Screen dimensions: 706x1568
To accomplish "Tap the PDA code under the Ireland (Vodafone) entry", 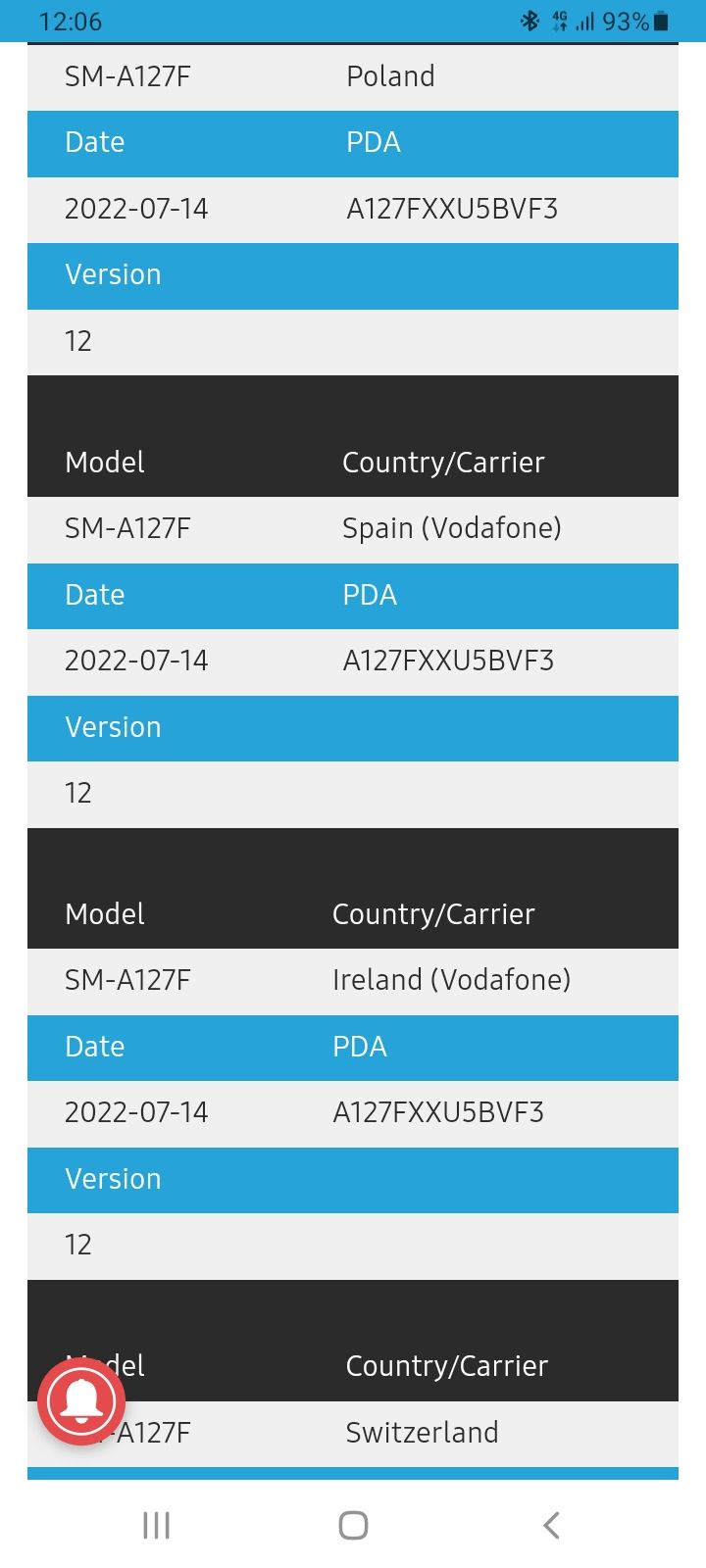I will click(438, 1112).
